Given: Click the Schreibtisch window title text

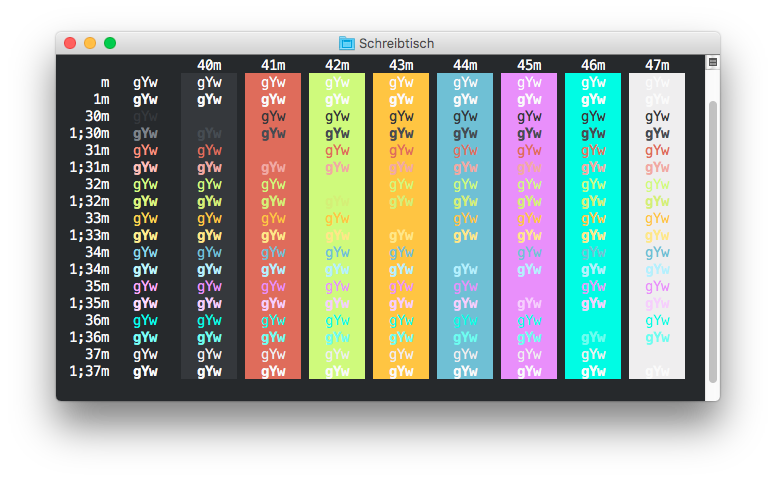Looking at the screenshot, I should (396, 44).
